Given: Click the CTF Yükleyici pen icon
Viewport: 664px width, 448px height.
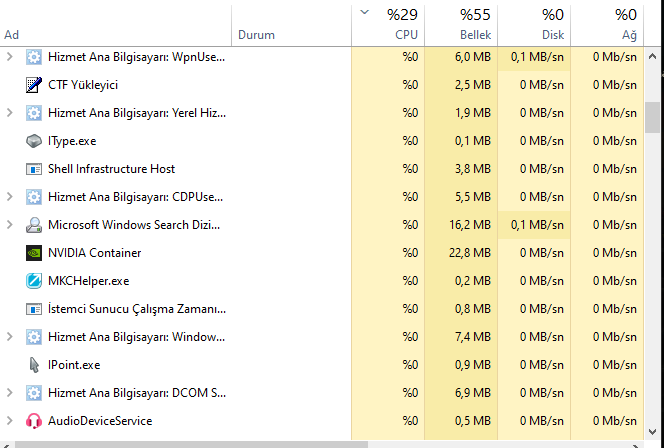Looking at the screenshot, I should [34, 85].
